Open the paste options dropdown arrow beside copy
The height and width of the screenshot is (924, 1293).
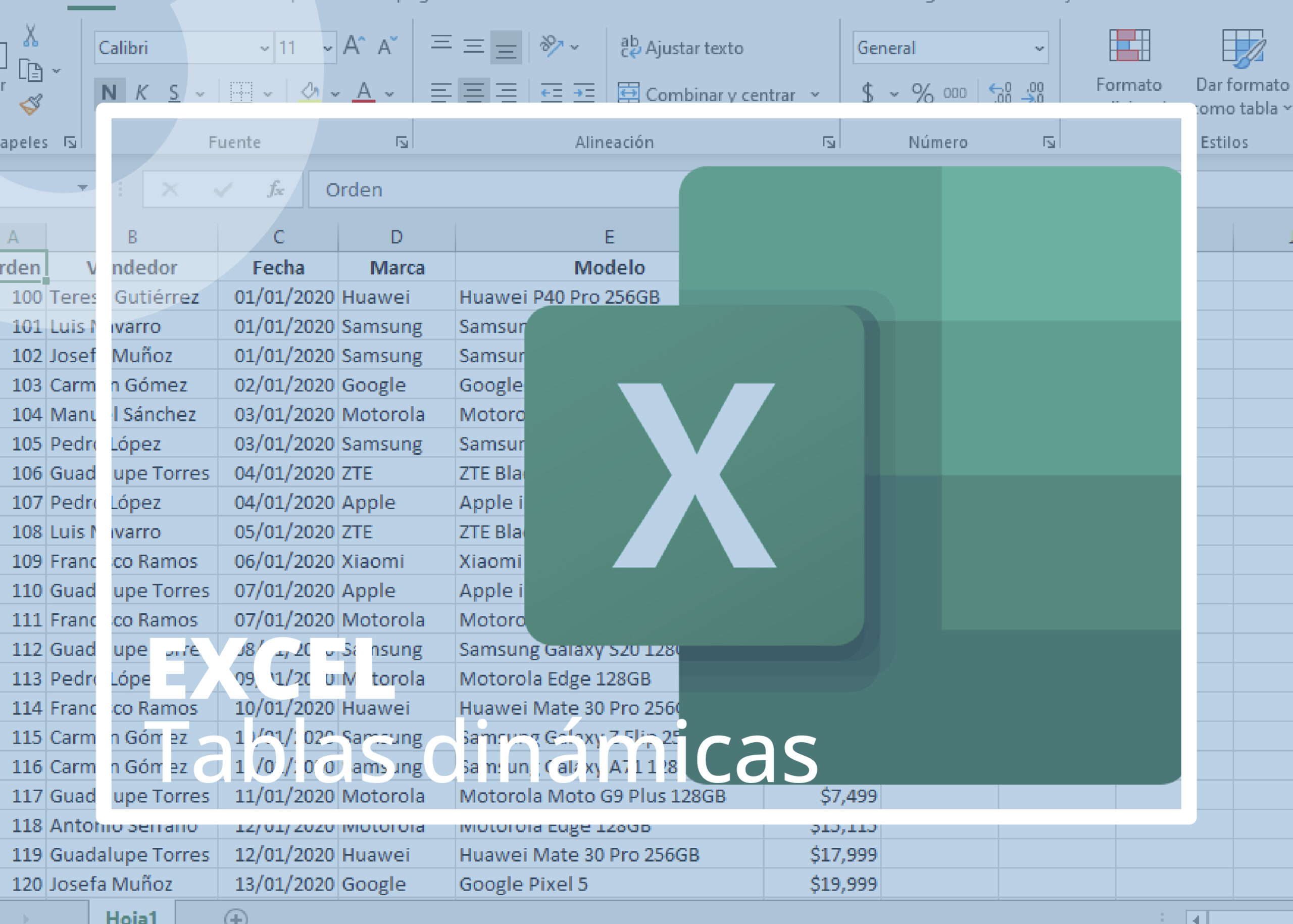57,71
